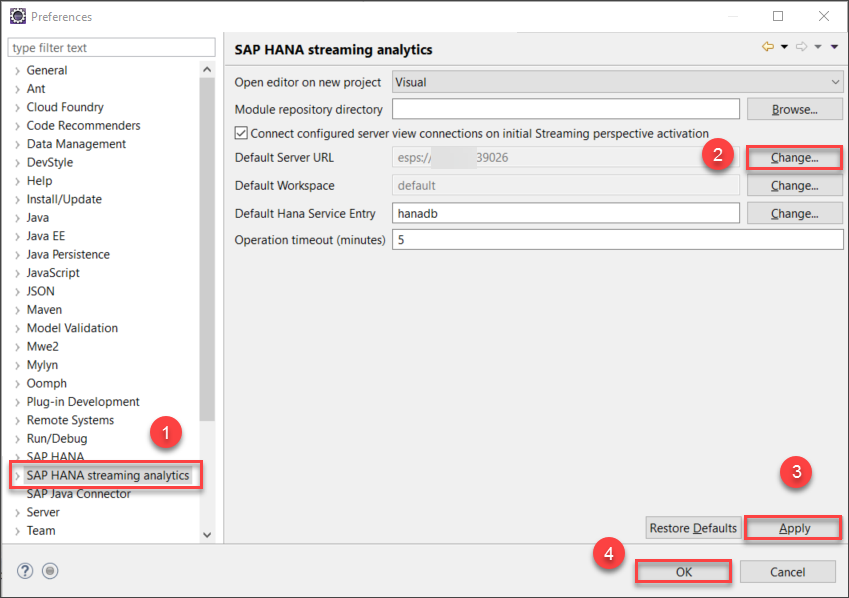Select Oomph preference category

(47, 384)
